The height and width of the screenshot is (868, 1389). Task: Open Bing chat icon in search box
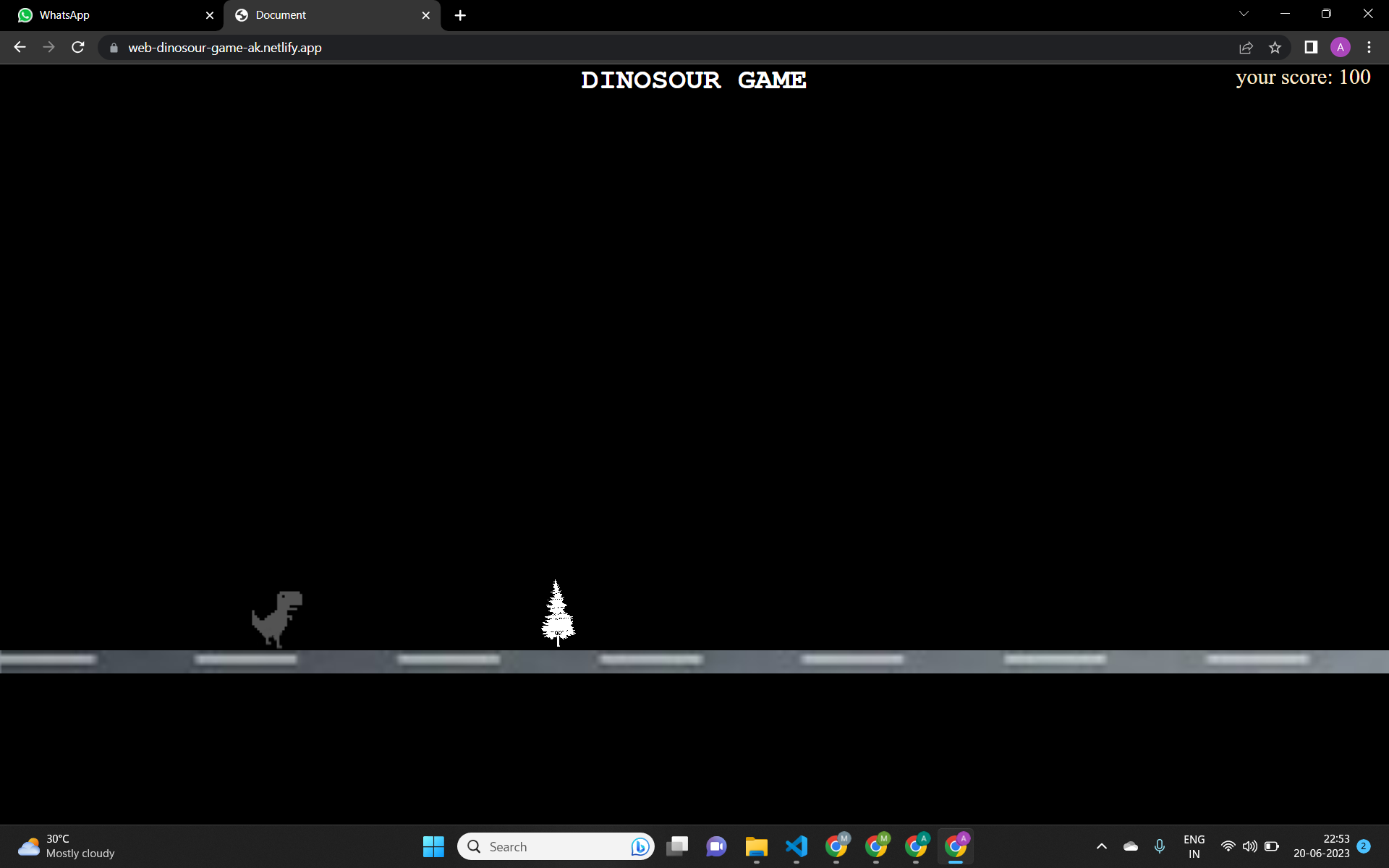(640, 846)
